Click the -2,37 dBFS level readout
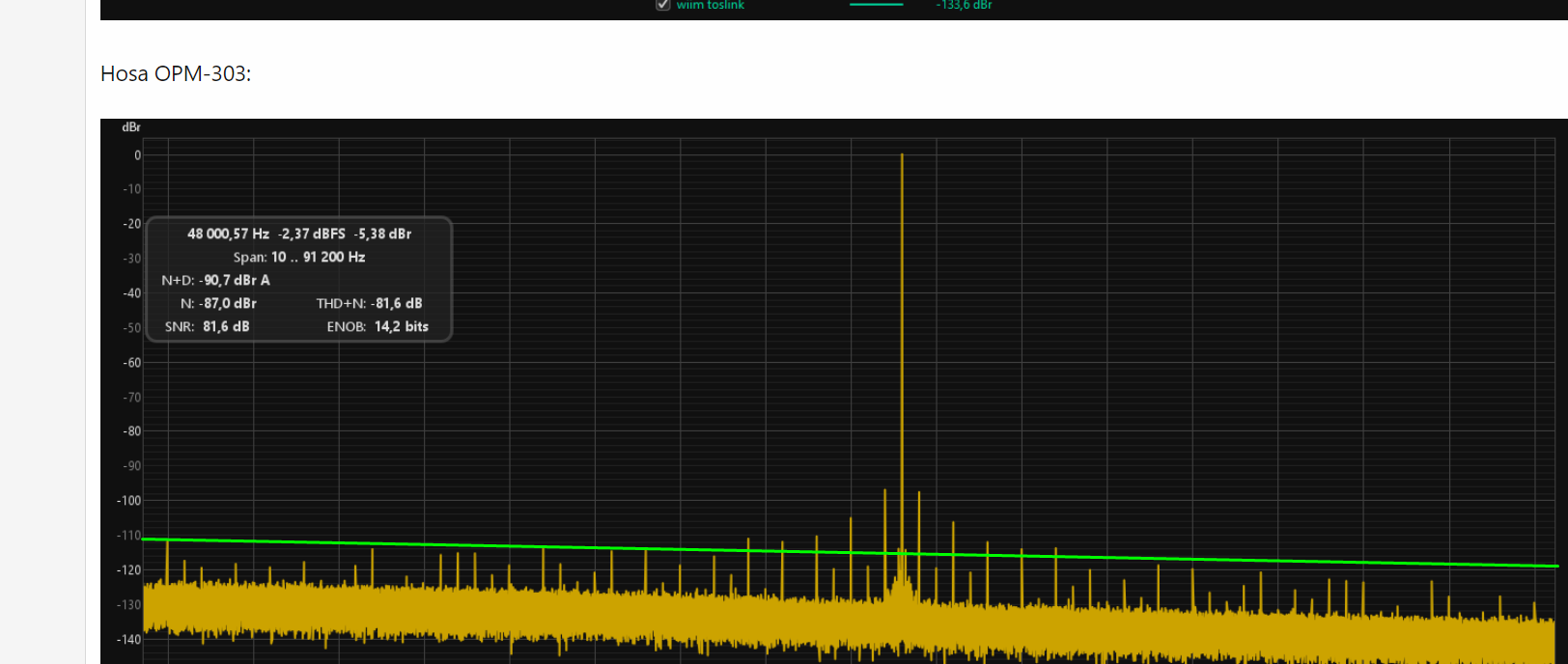Image resolution: width=1568 pixels, height=664 pixels. point(312,234)
